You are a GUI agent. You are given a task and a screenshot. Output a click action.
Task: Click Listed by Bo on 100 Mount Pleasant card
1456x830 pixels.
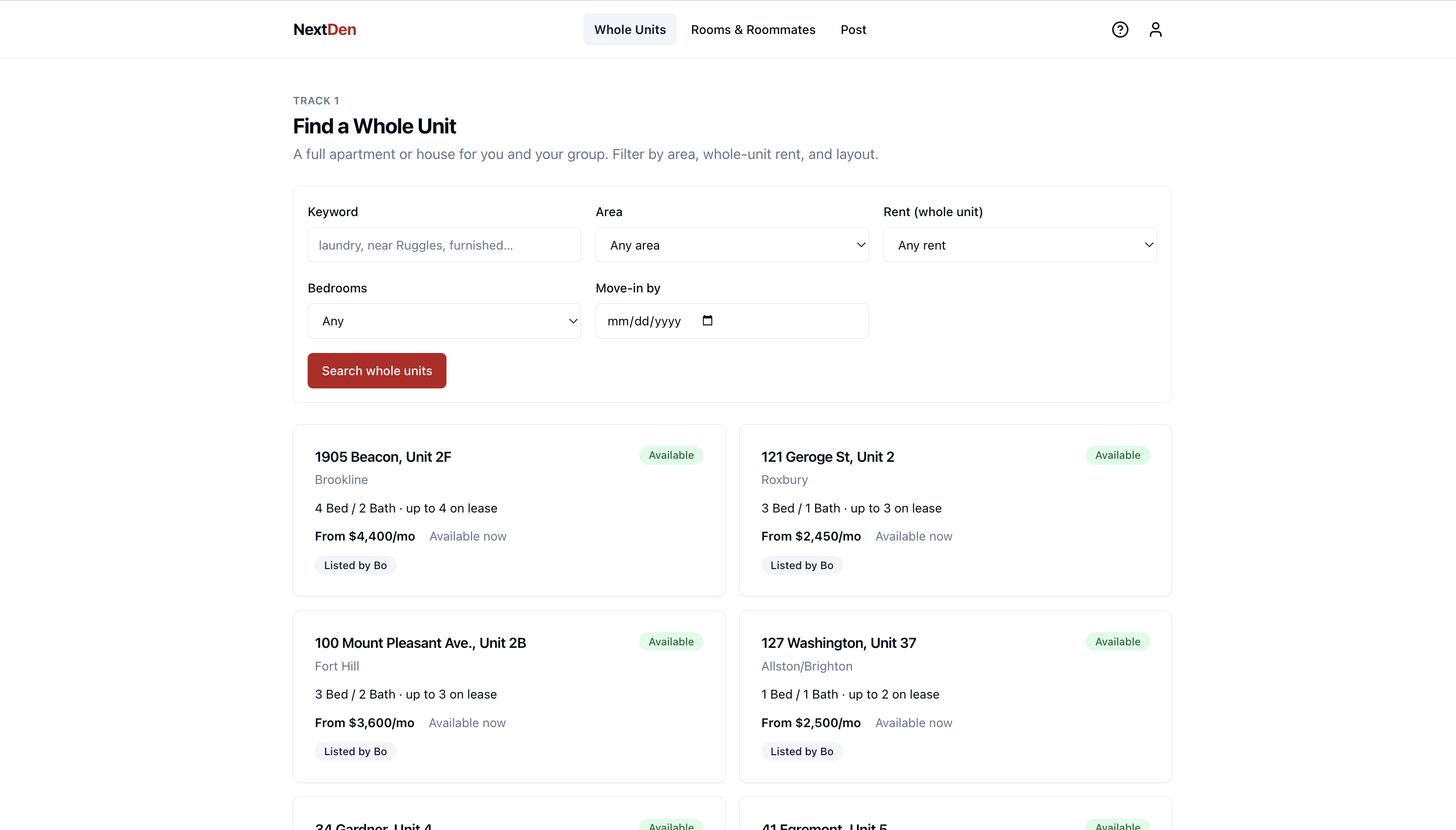coord(355,751)
